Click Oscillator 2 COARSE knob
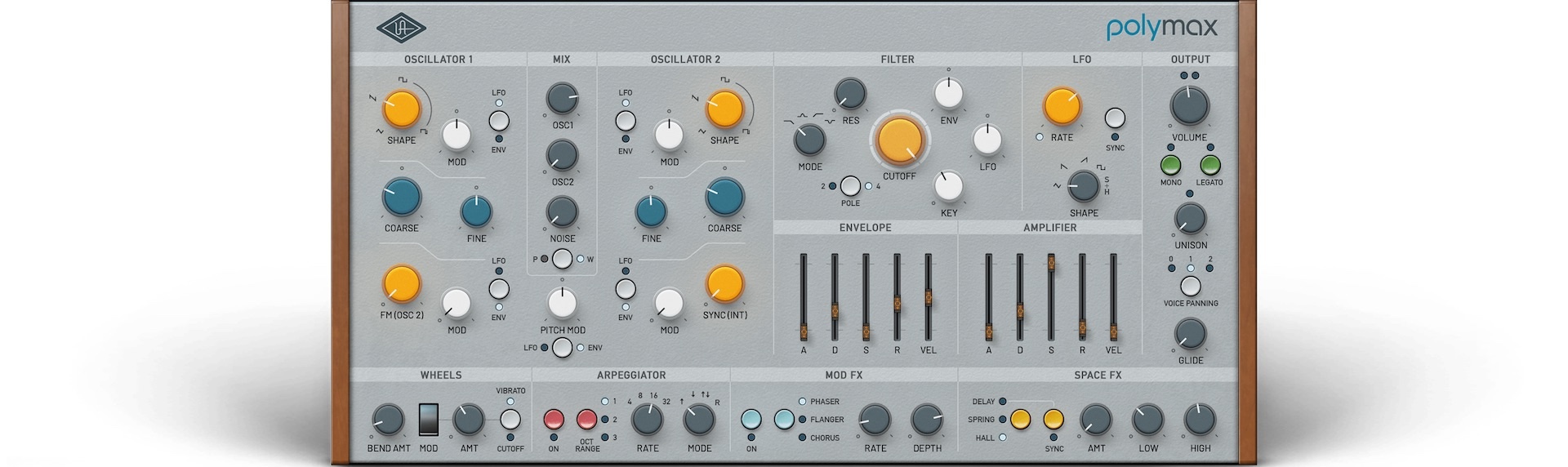The height and width of the screenshot is (467, 1568). pos(724,197)
